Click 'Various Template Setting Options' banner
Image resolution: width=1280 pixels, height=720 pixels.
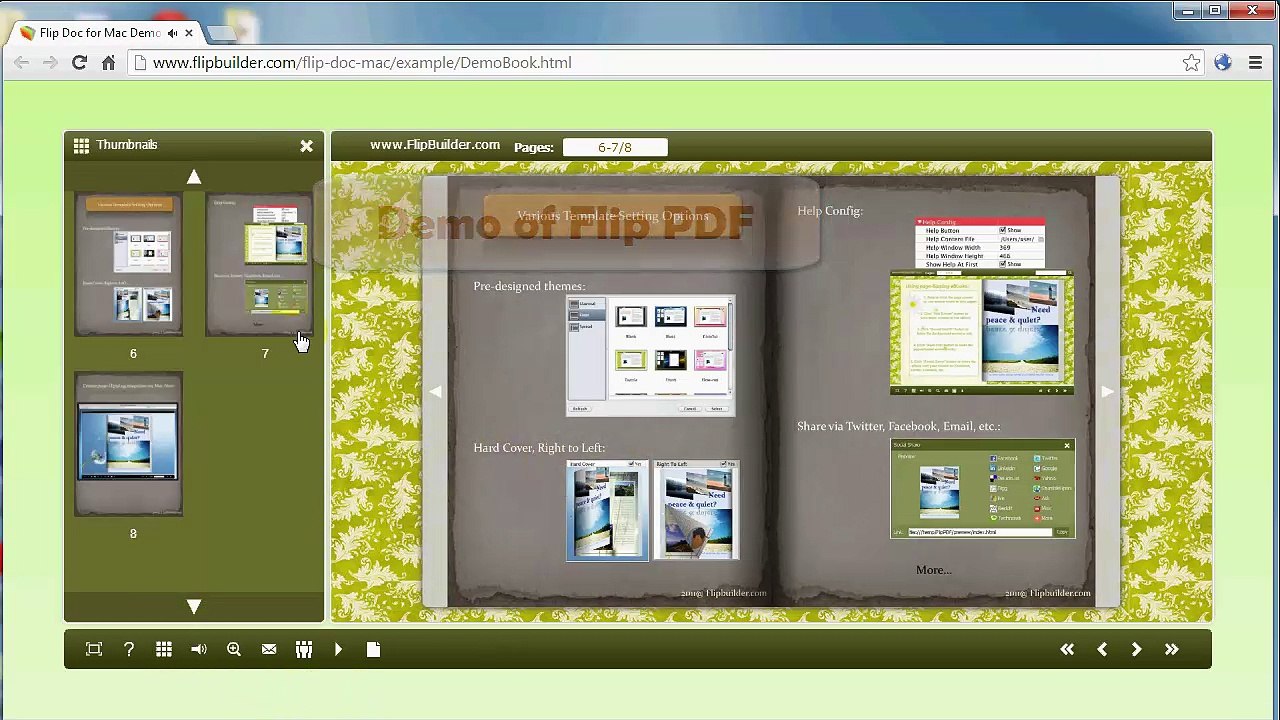click(613, 216)
